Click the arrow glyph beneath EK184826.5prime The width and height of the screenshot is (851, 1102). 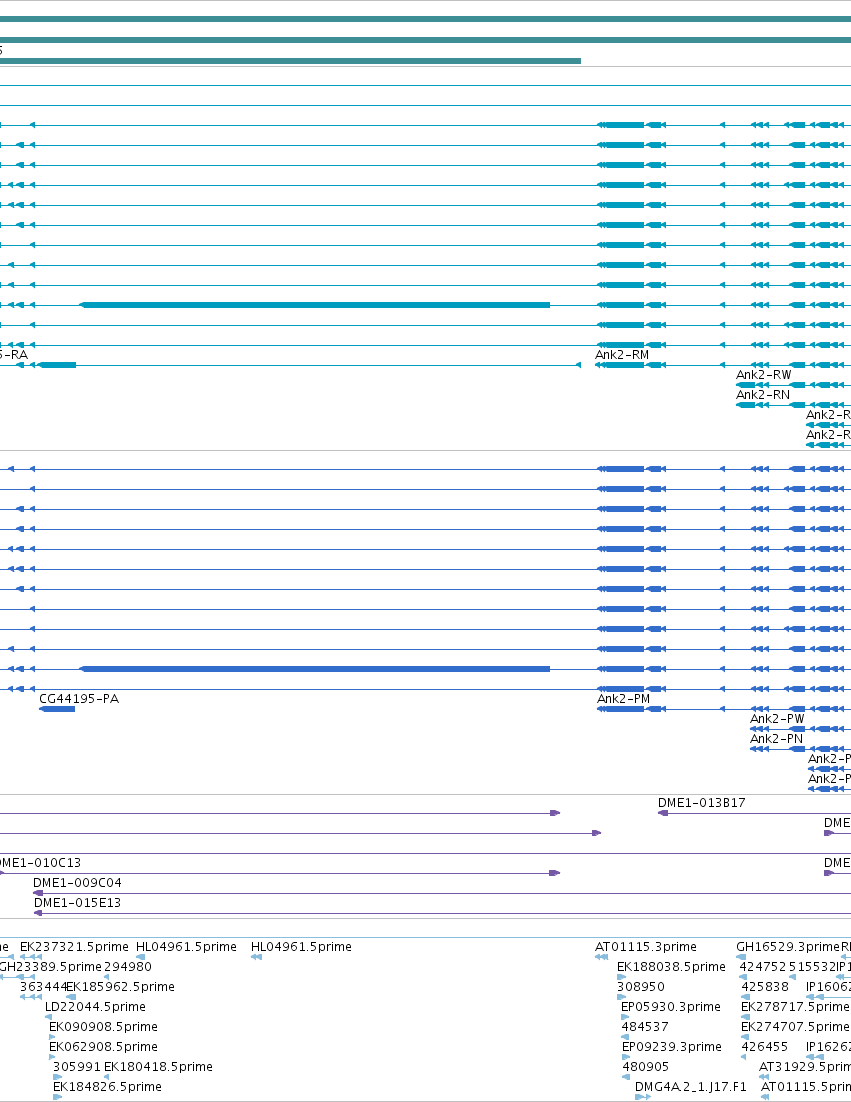(58, 1097)
